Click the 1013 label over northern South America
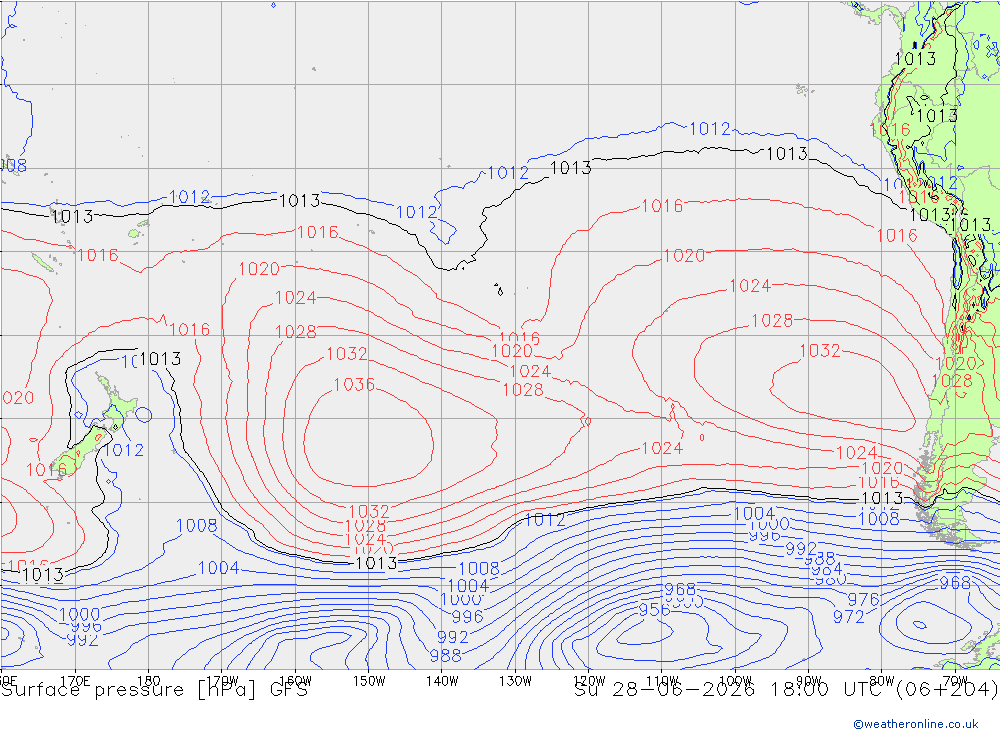 coord(915,59)
